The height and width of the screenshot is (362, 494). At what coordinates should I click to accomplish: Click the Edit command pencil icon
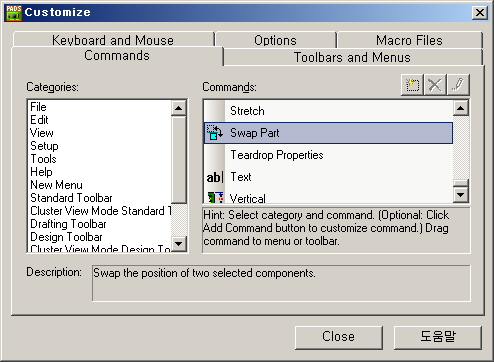point(458,85)
